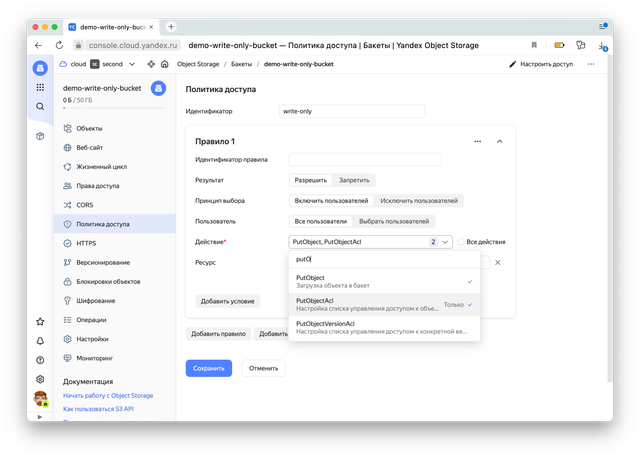Open notifications bell icon in the left rail
This screenshot has width=640, height=457.
[x=40, y=341]
